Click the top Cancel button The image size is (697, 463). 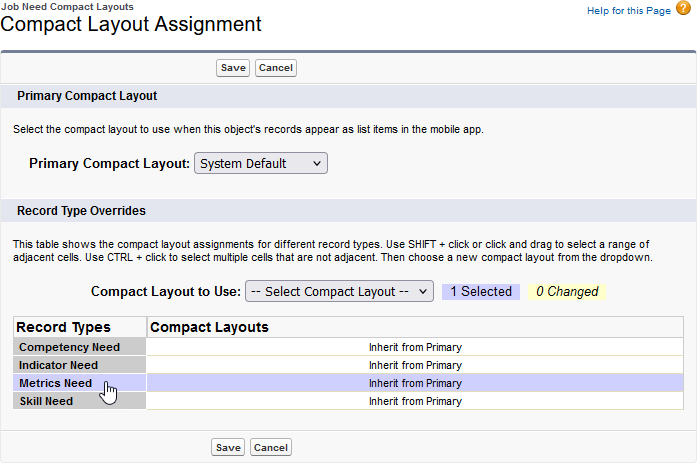point(276,68)
